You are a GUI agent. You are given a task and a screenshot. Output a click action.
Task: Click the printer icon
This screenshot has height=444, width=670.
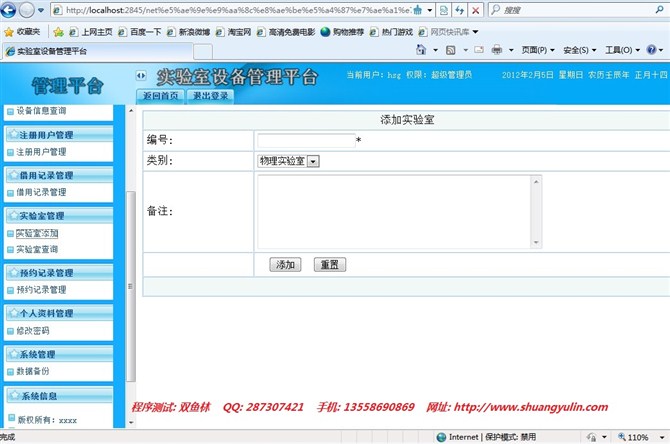point(497,50)
